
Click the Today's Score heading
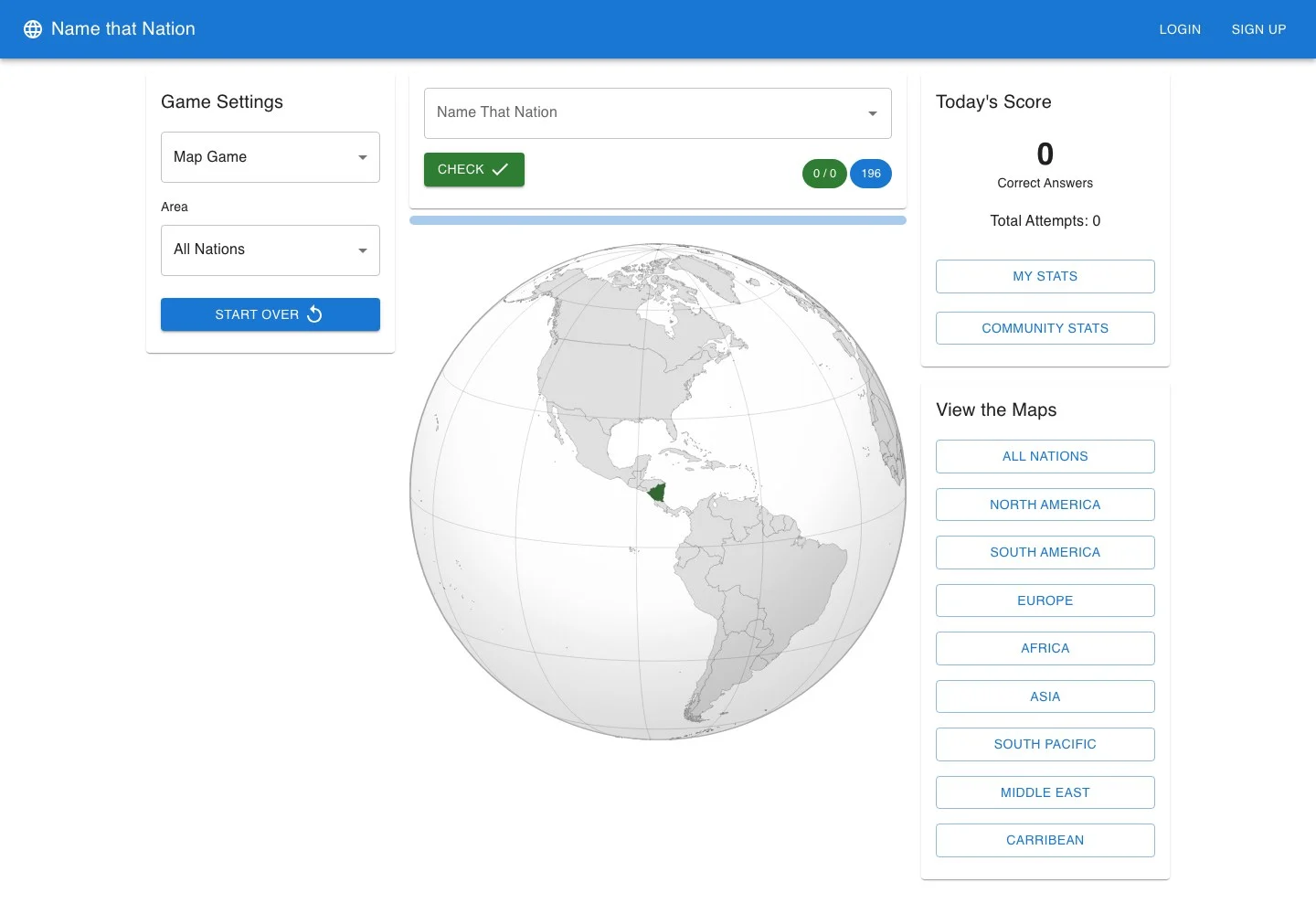[993, 102]
